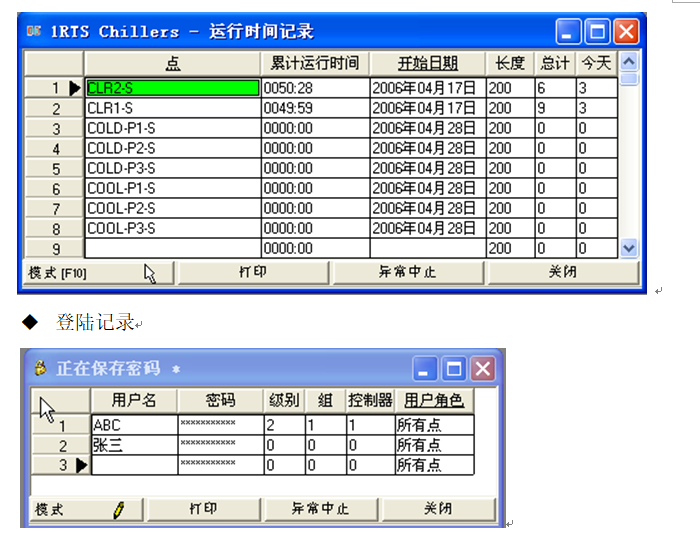The height and width of the screenshot is (540, 700).
Task: Click start date cell of CLR2-S row
Action: [x=428, y=88]
